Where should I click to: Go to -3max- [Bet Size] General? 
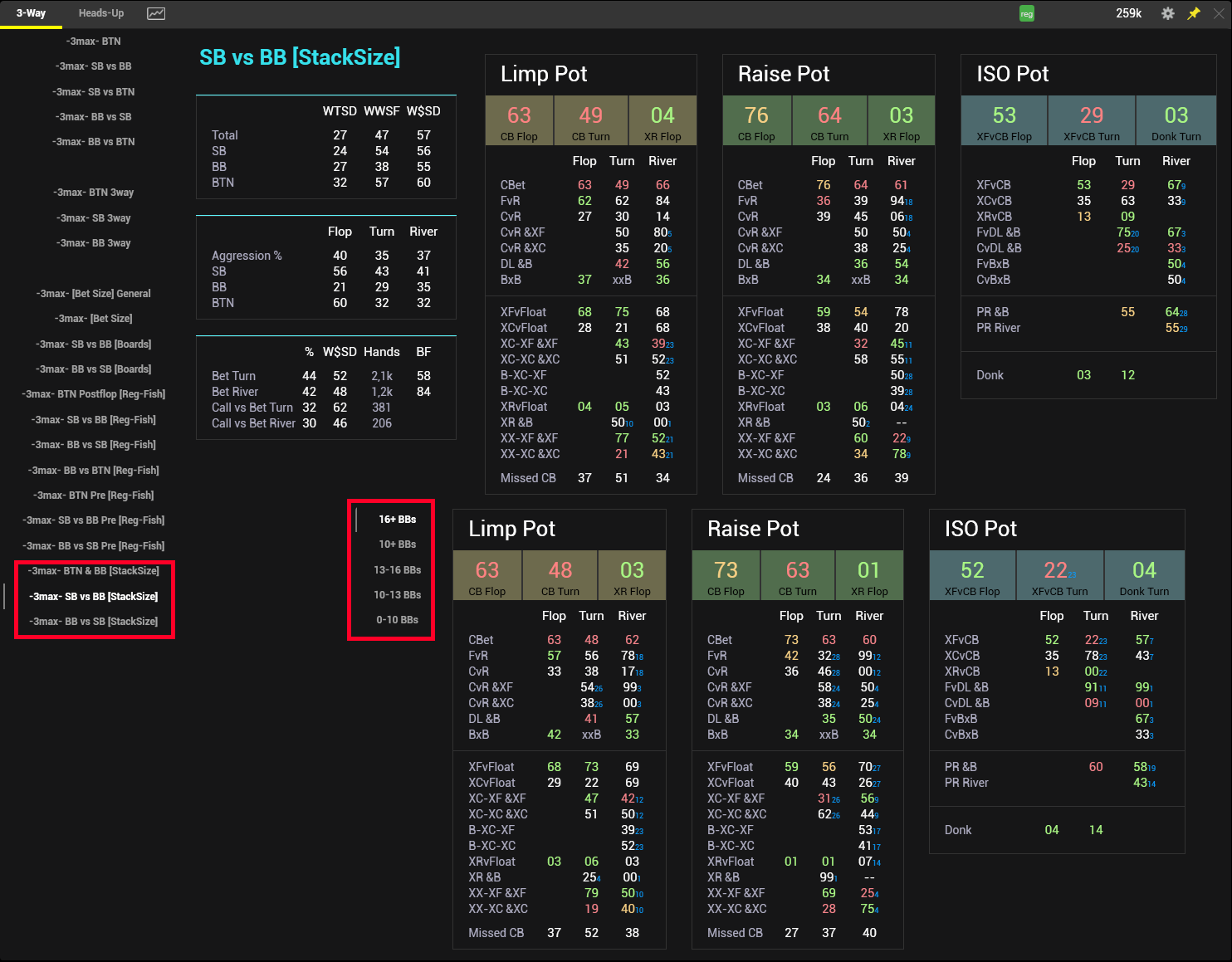point(93,294)
